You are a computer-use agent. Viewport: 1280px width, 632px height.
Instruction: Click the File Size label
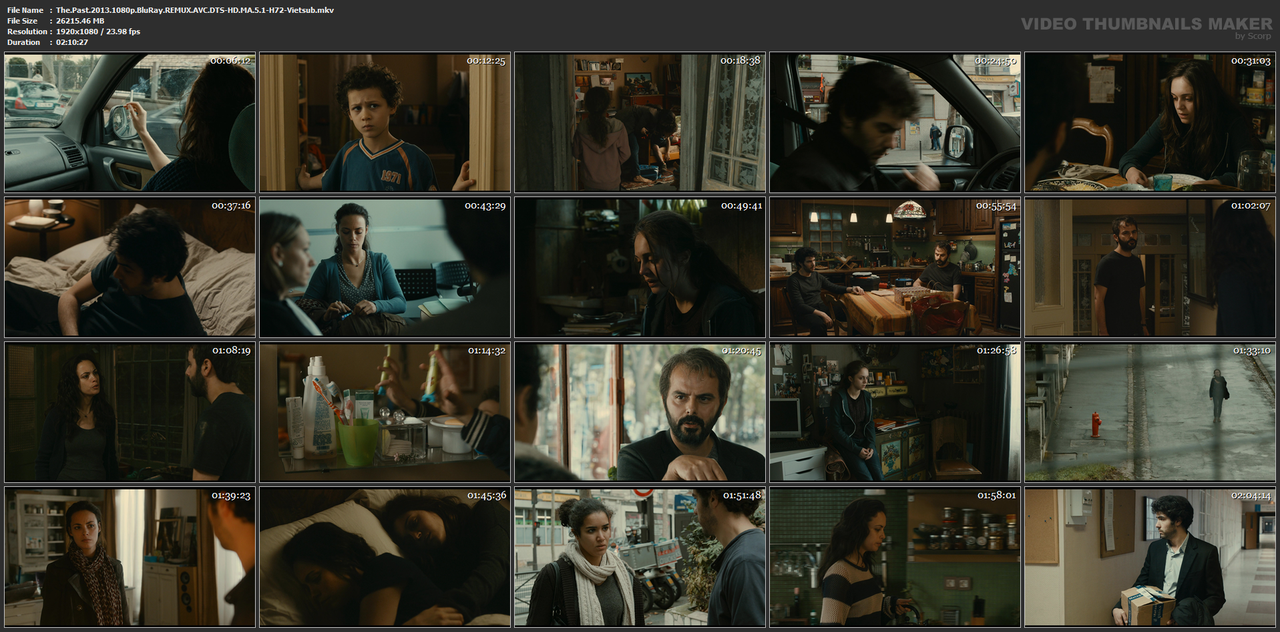[x=22, y=21]
